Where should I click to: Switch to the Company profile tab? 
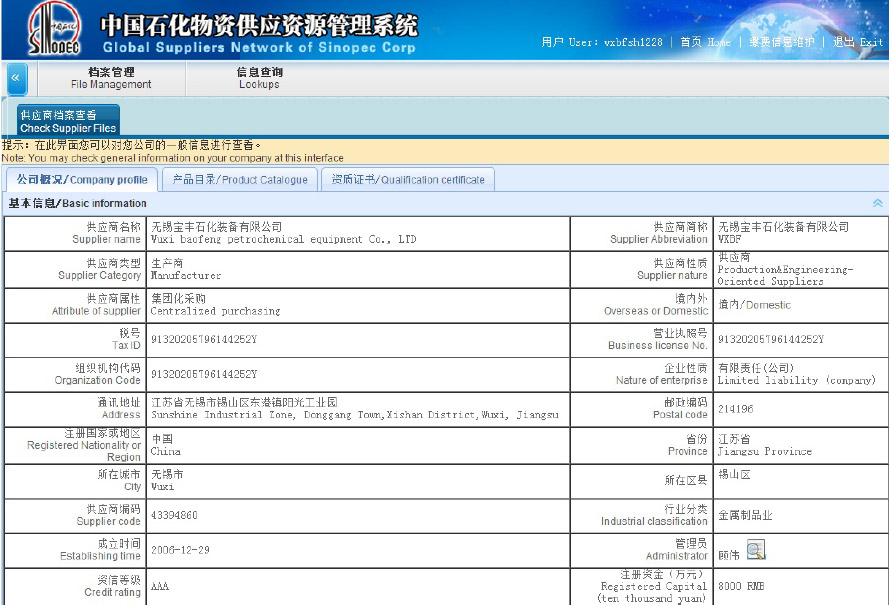82,180
